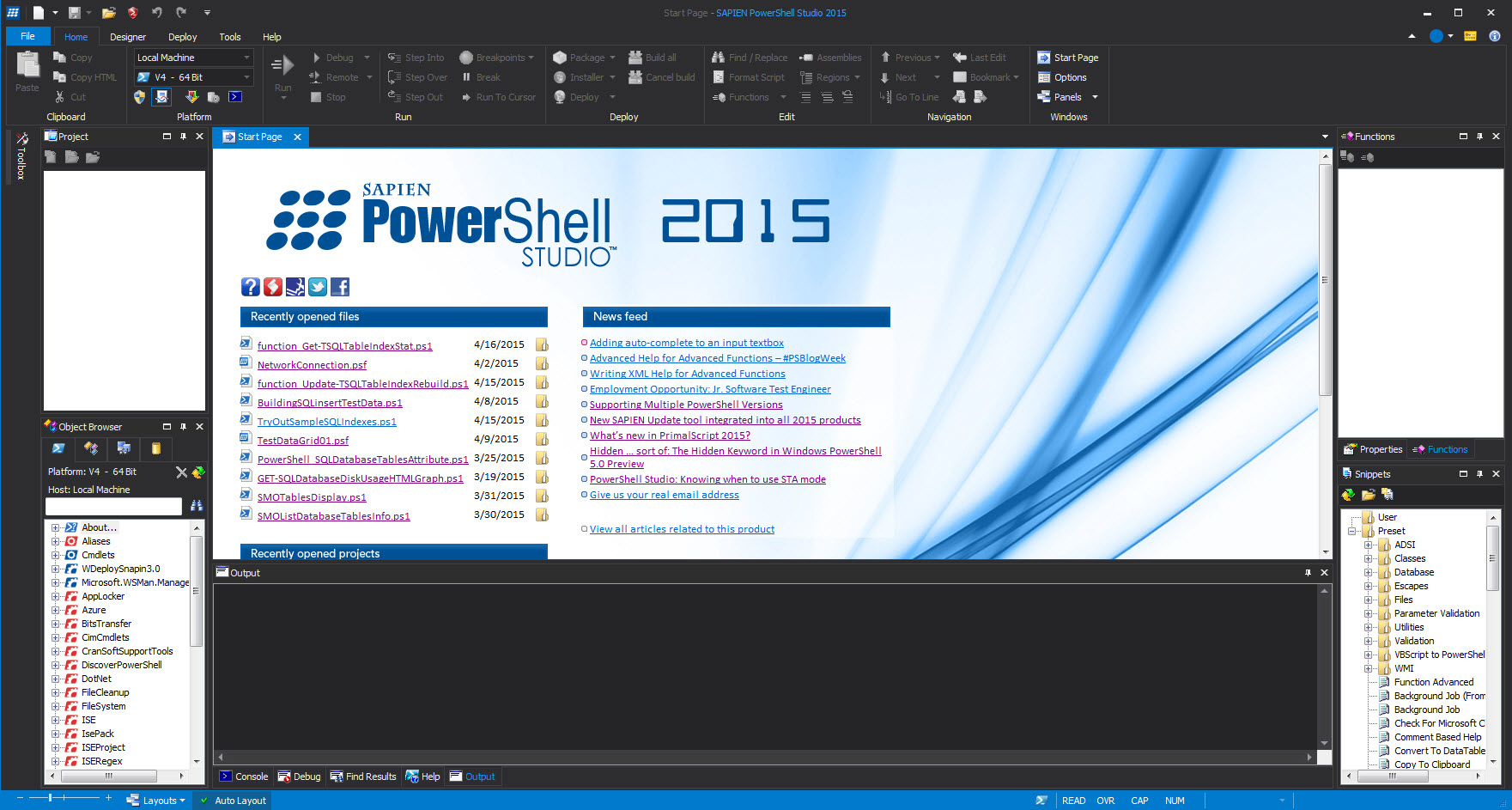The height and width of the screenshot is (810, 1512).
Task: Toggle Auto Layout in status bar
Action: point(233,801)
